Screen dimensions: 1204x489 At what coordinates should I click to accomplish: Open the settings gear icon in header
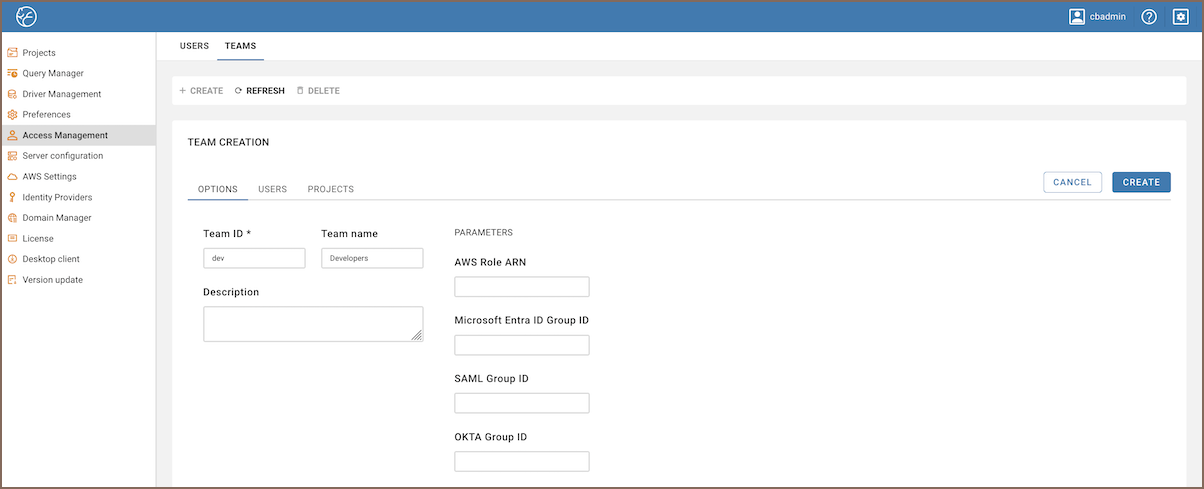pyautogui.click(x=1180, y=17)
